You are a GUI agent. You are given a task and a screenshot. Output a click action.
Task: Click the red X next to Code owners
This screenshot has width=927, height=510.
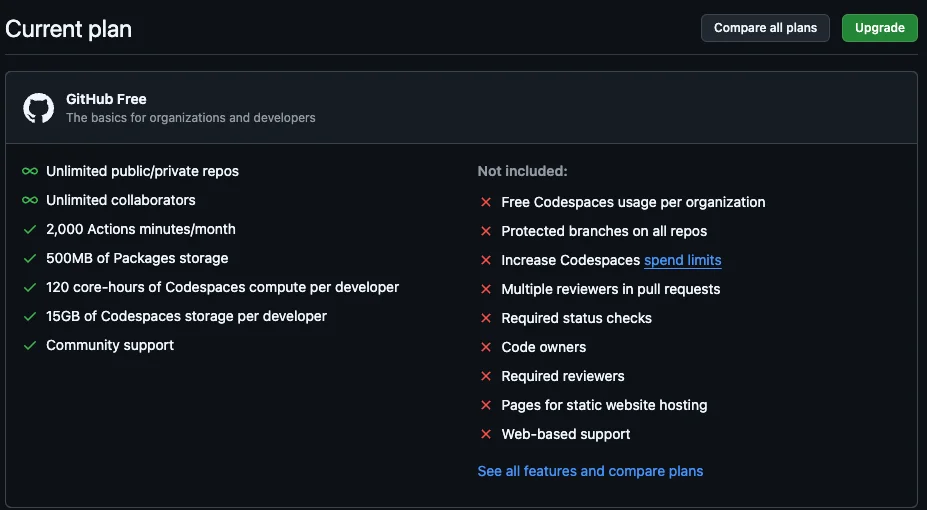click(x=486, y=348)
